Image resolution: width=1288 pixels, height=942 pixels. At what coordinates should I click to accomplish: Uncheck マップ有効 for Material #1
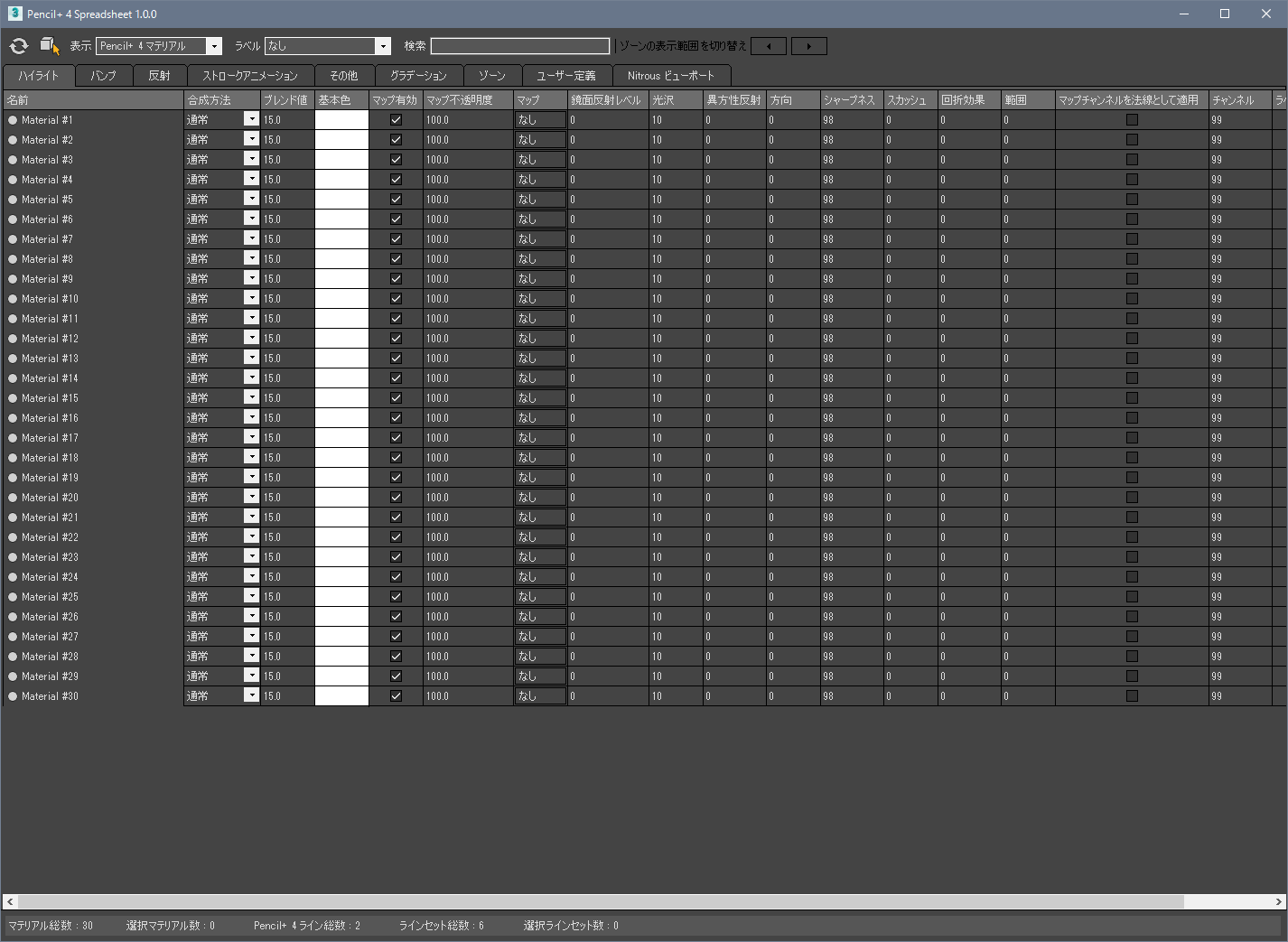pos(396,119)
